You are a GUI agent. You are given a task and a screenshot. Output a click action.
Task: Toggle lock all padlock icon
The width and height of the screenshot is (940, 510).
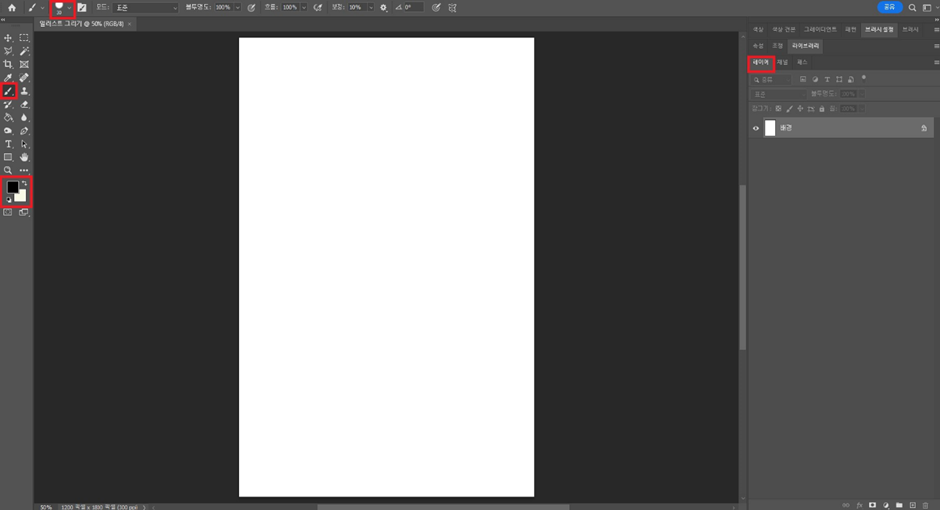click(822, 108)
